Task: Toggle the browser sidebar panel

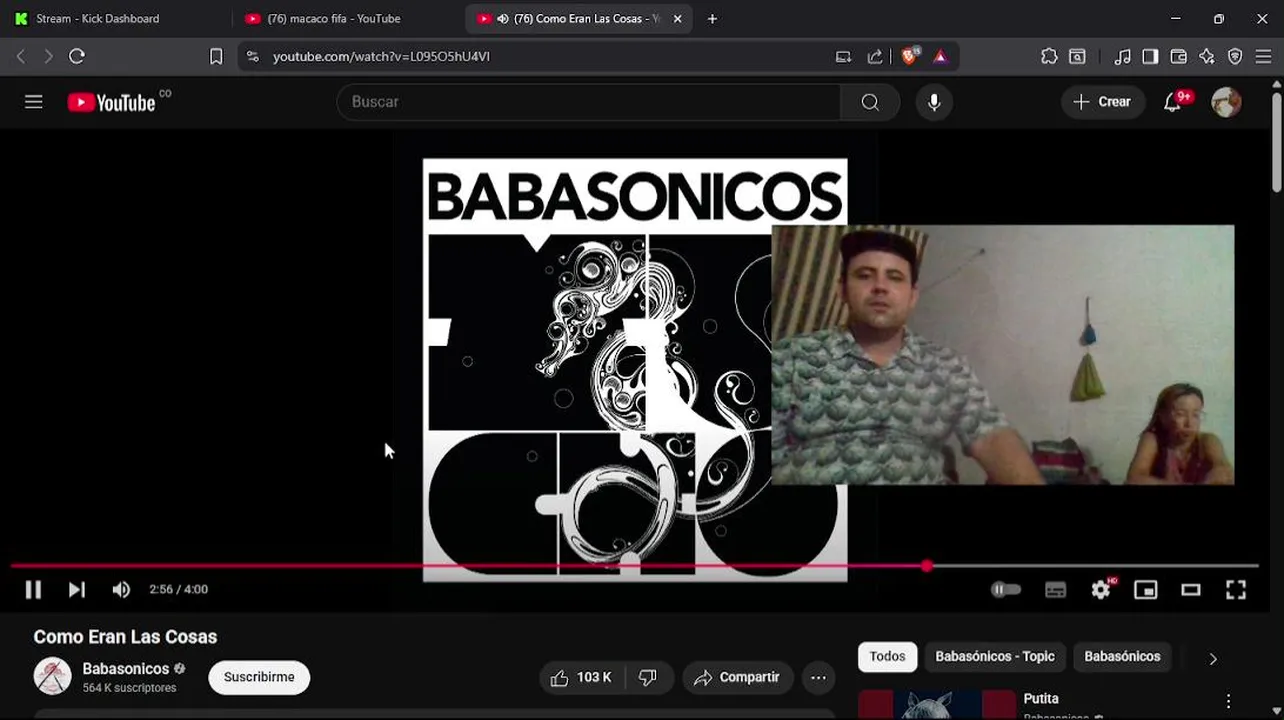Action: [x=1150, y=56]
